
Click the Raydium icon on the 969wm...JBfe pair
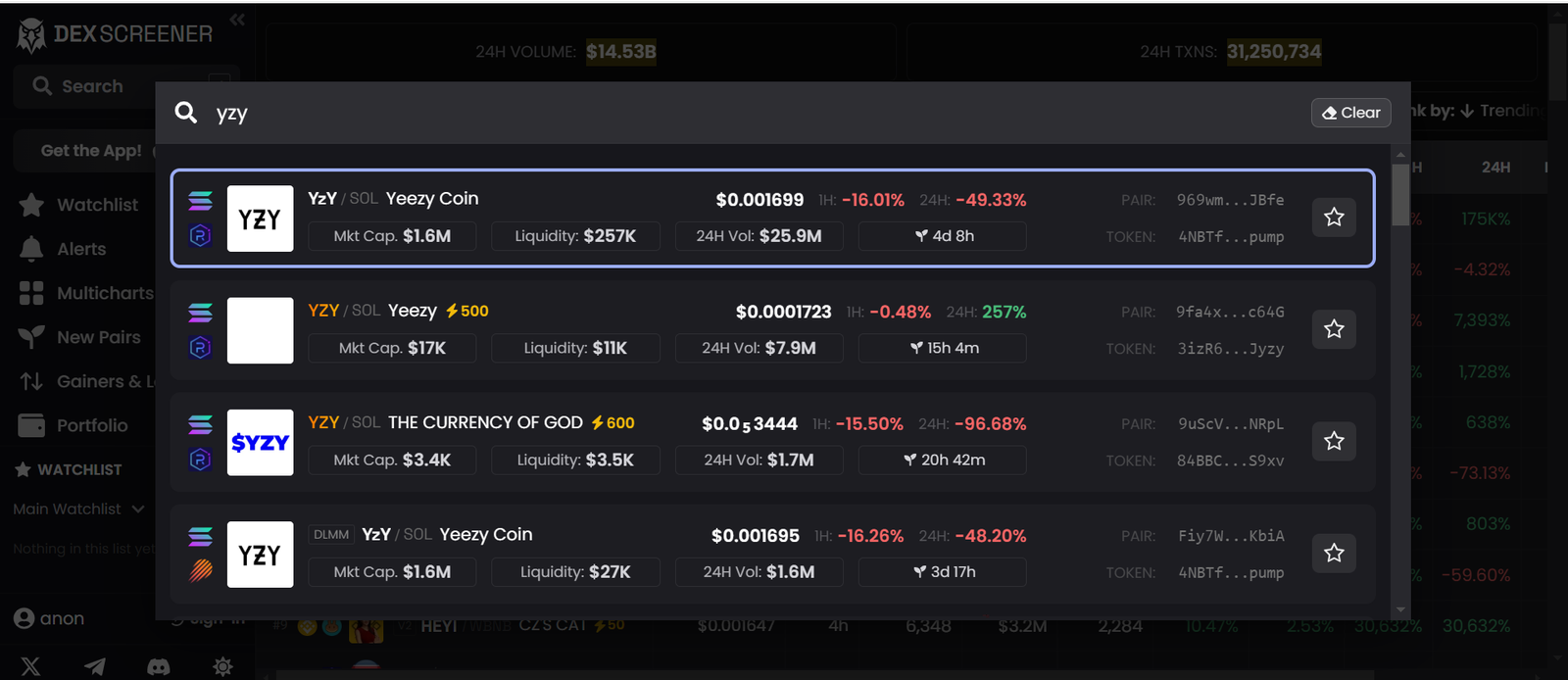(200, 235)
